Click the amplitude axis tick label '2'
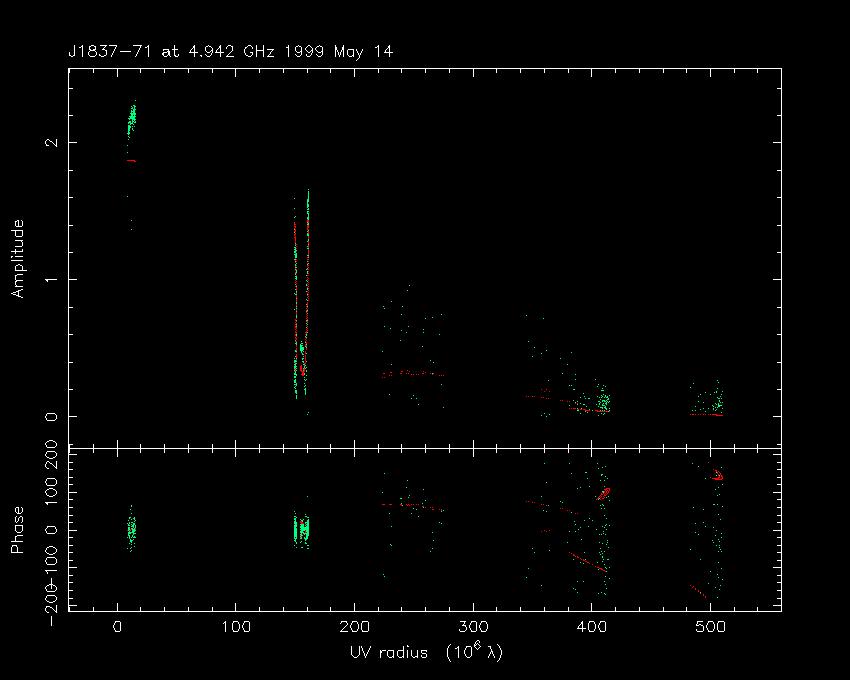This screenshot has width=850, height=680. point(51,142)
